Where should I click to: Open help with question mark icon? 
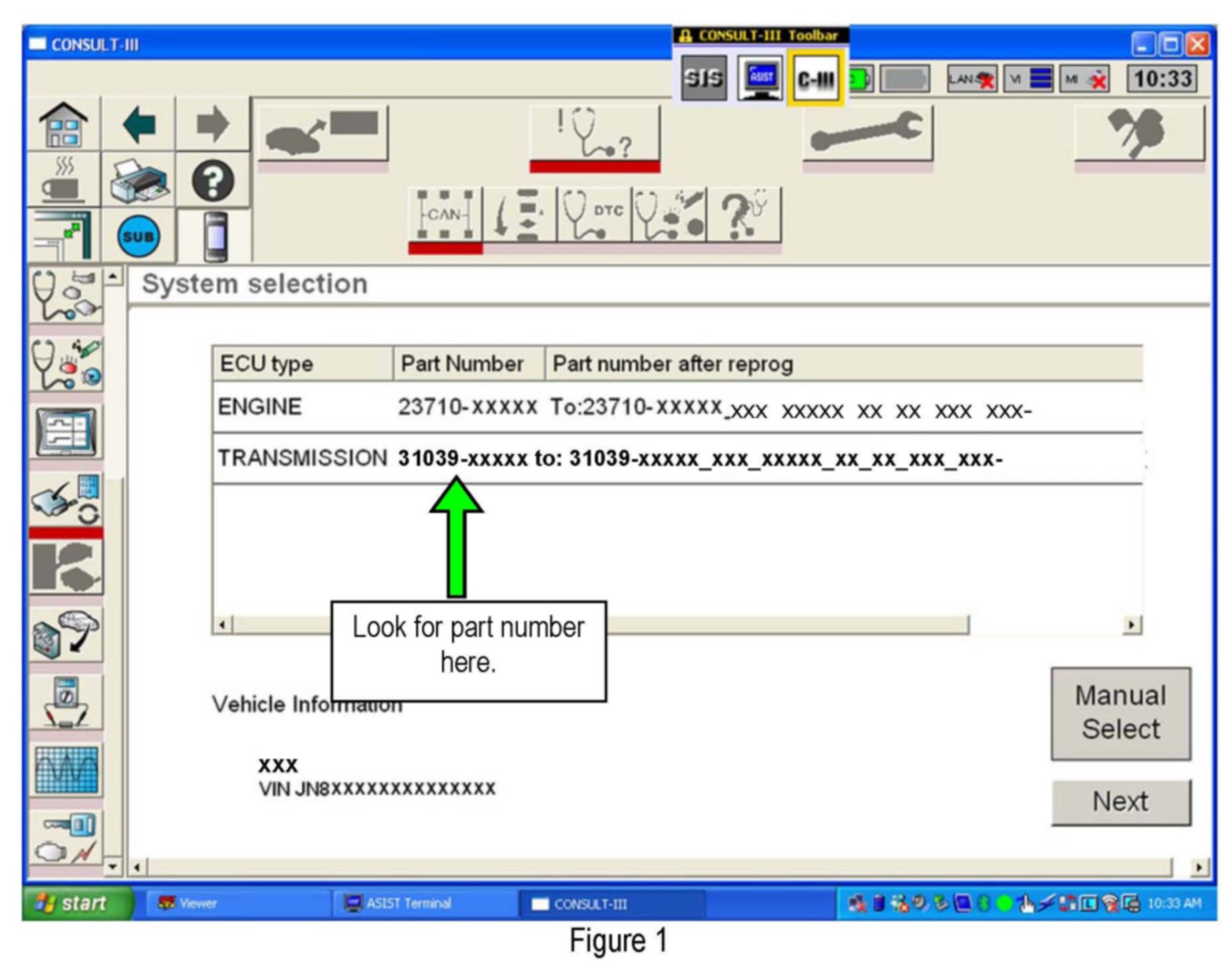(213, 180)
